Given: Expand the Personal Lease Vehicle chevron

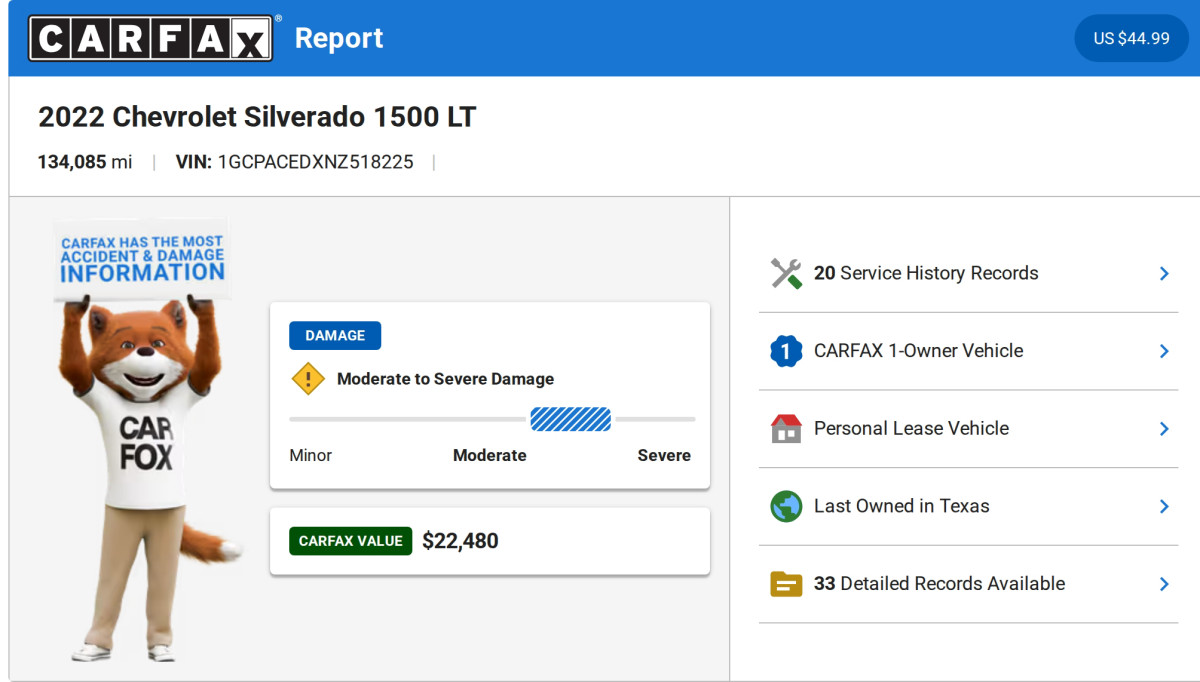Looking at the screenshot, I should [x=1164, y=428].
